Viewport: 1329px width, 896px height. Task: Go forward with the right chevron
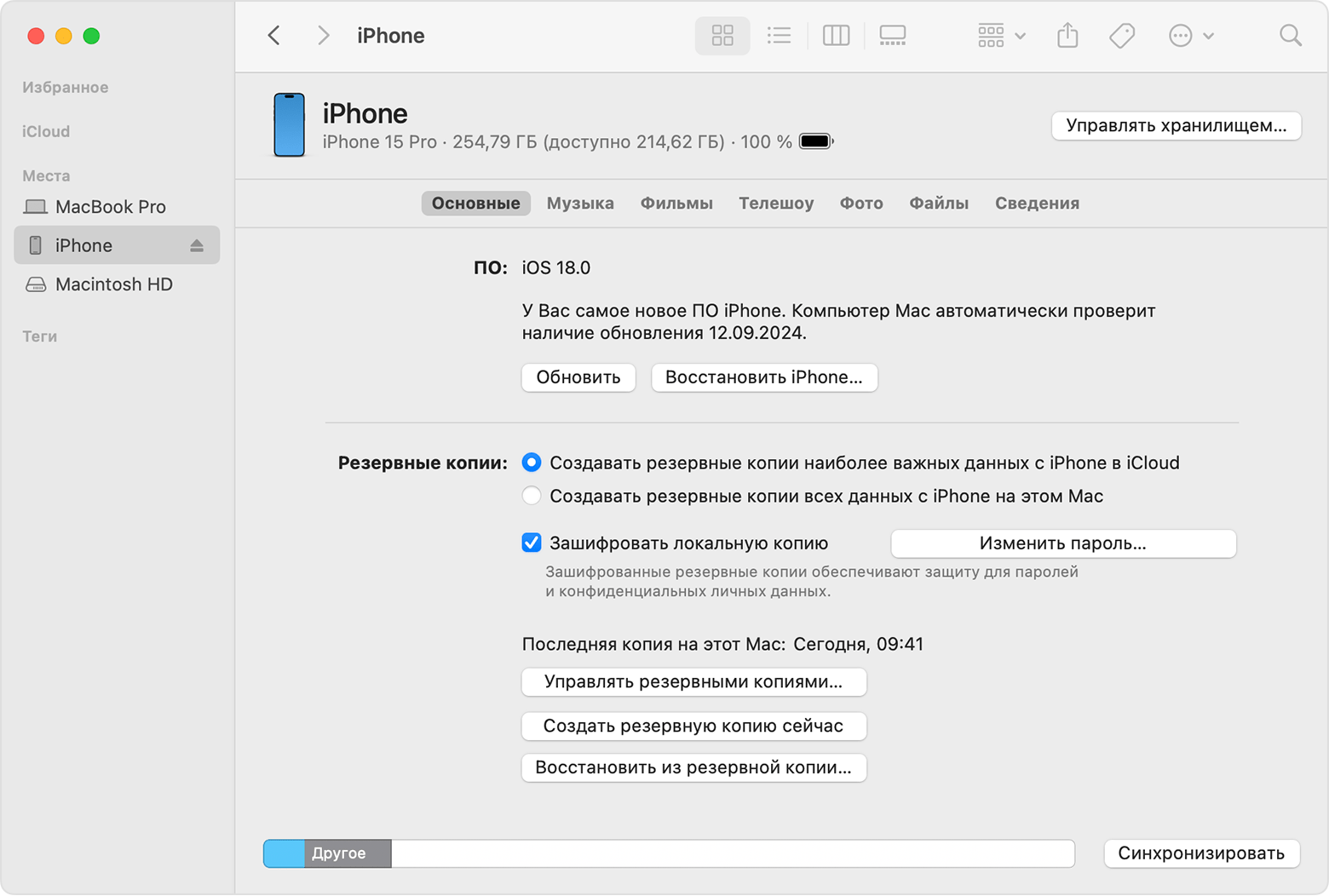323,36
